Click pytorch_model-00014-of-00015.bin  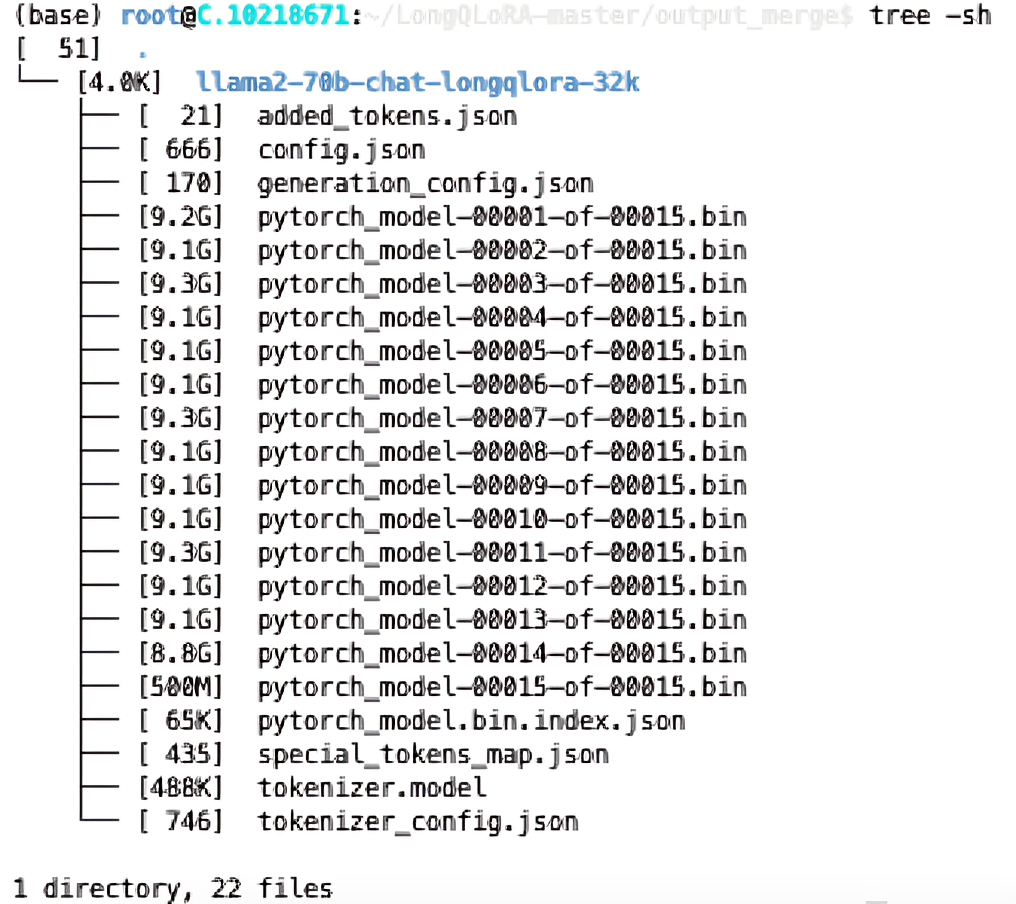(x=502, y=654)
